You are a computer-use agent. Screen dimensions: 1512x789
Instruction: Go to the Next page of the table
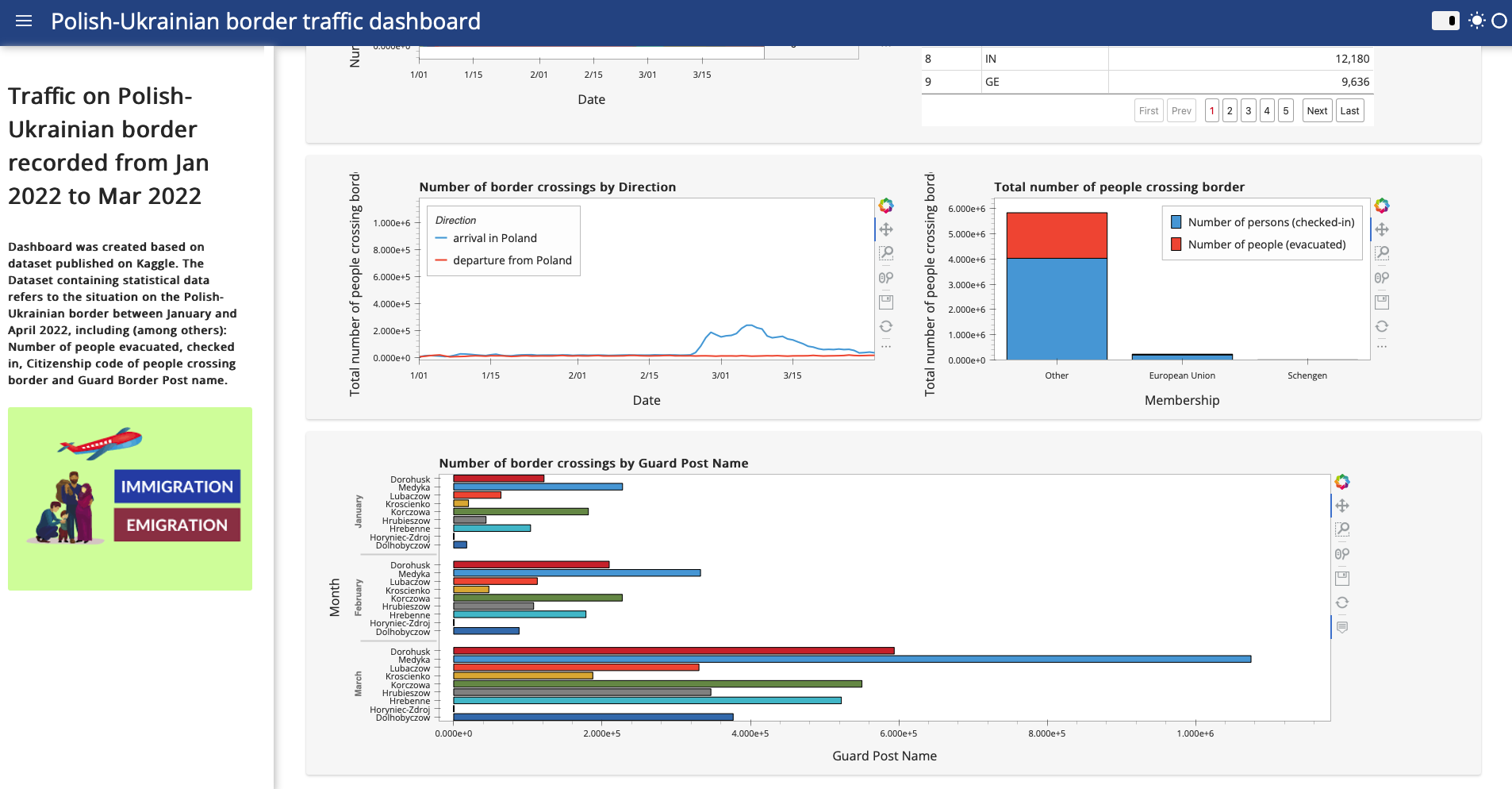pyautogui.click(x=1316, y=110)
